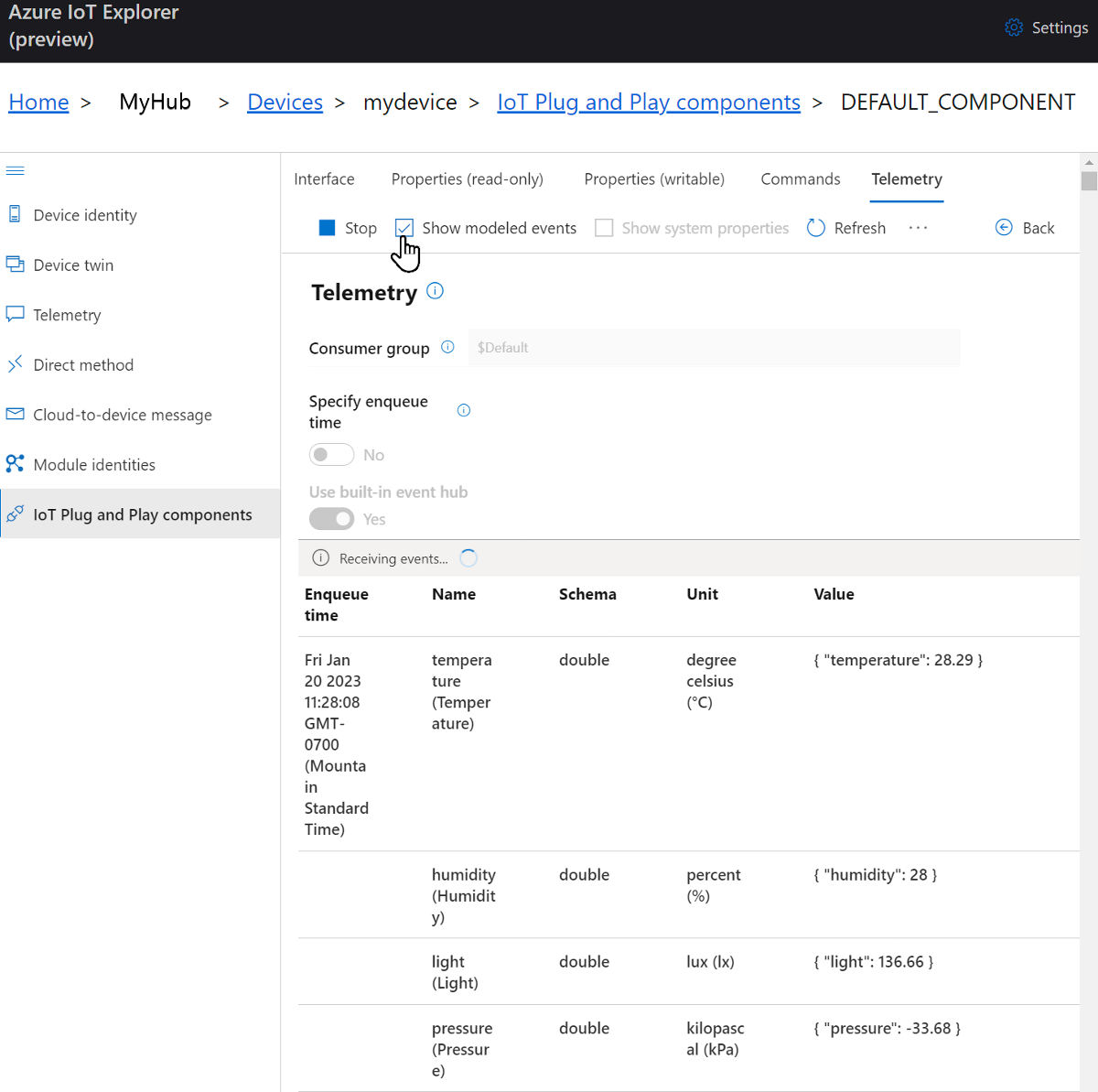The height and width of the screenshot is (1092, 1098).
Task: Enable the Specify enqueue time toggle
Action: point(331,454)
